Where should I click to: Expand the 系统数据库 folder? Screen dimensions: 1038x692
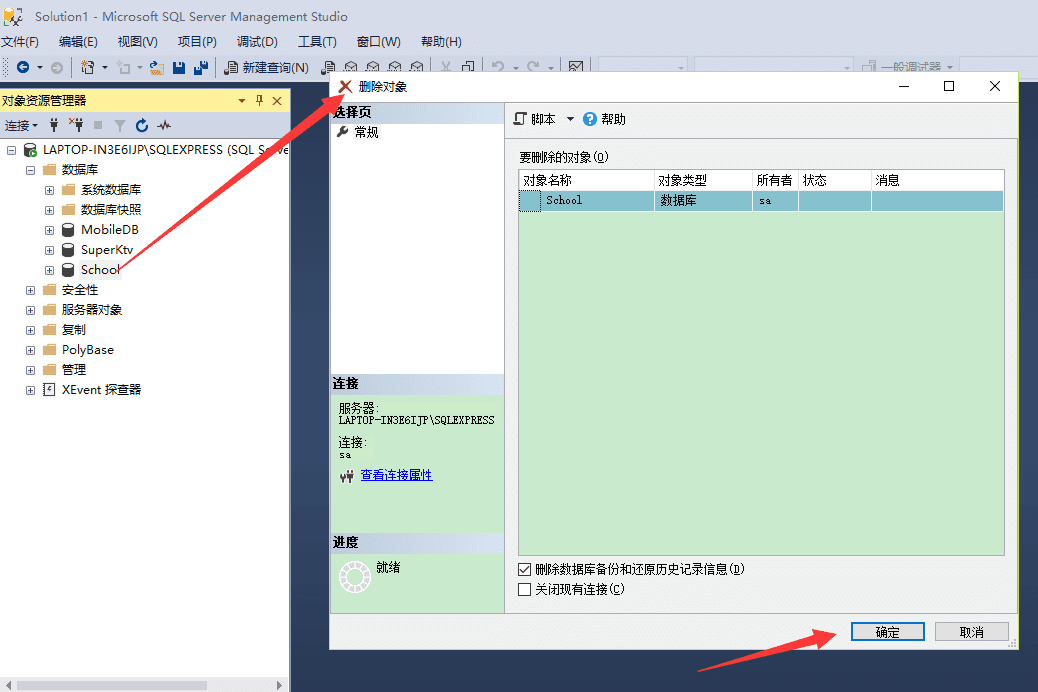[x=50, y=190]
